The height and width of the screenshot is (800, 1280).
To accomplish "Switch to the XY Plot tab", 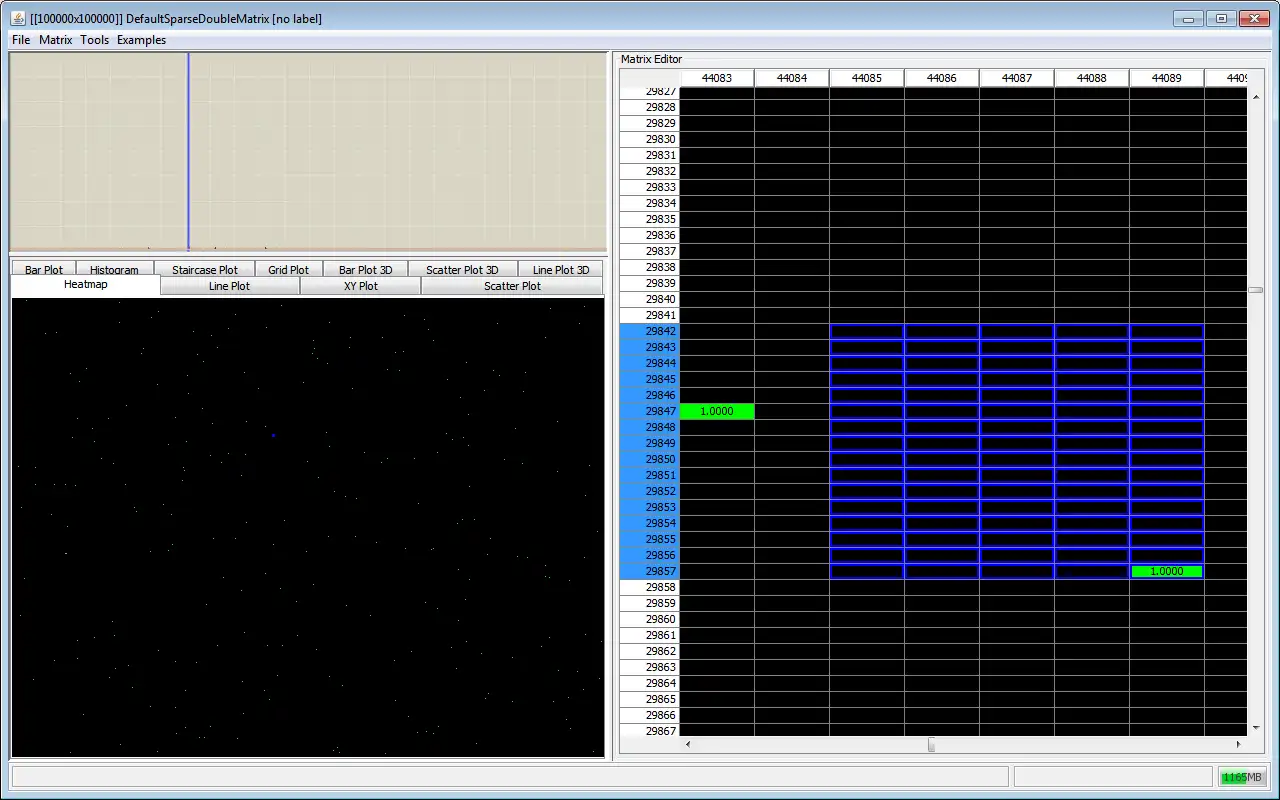I will pyautogui.click(x=360, y=286).
